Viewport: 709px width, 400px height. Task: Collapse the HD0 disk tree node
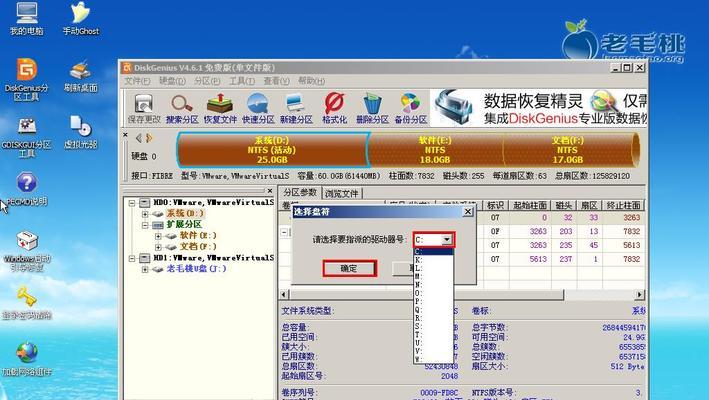coord(132,203)
